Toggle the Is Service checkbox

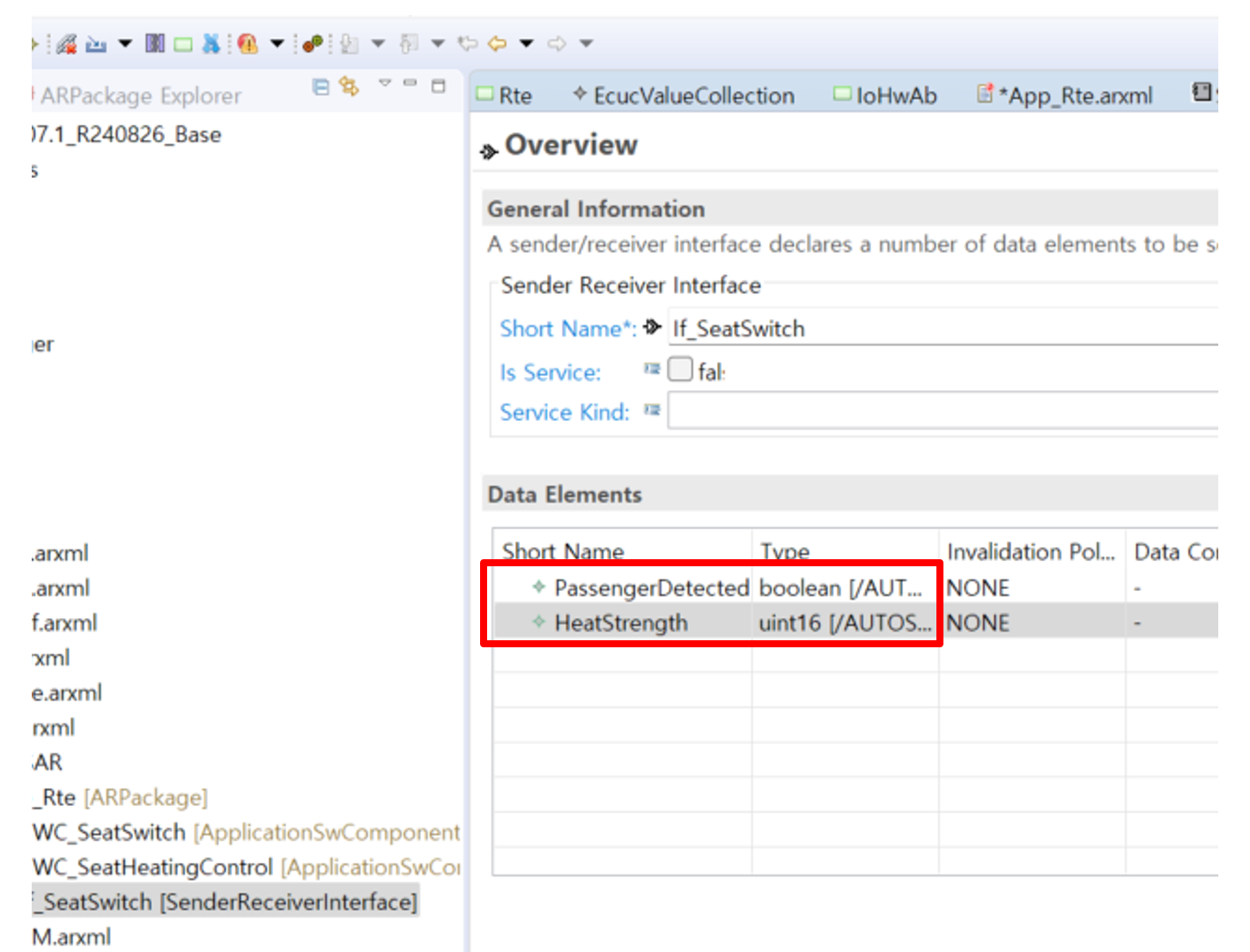(680, 369)
